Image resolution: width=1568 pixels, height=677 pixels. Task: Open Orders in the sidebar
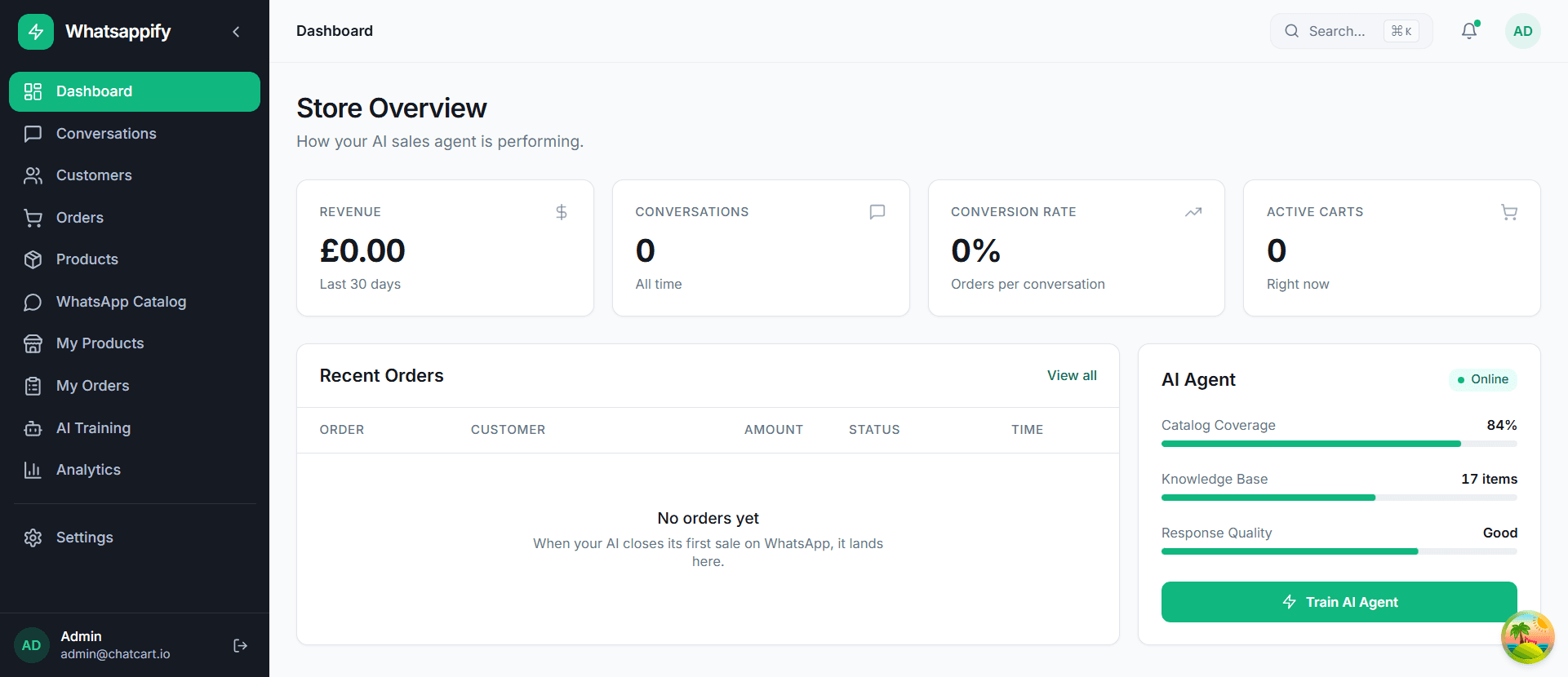point(135,218)
